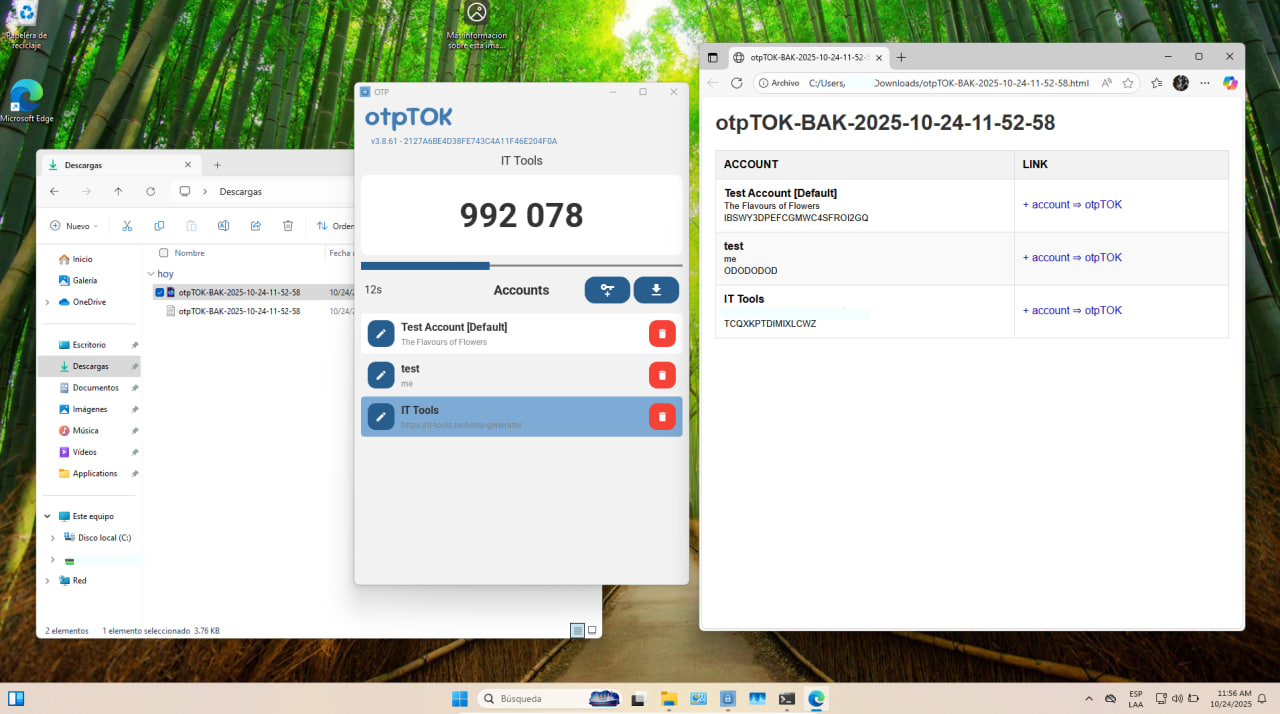The width and height of the screenshot is (1280, 714).
Task: Uncheck the otpTOK-BAK file selection checkbox
Action: (x=158, y=292)
